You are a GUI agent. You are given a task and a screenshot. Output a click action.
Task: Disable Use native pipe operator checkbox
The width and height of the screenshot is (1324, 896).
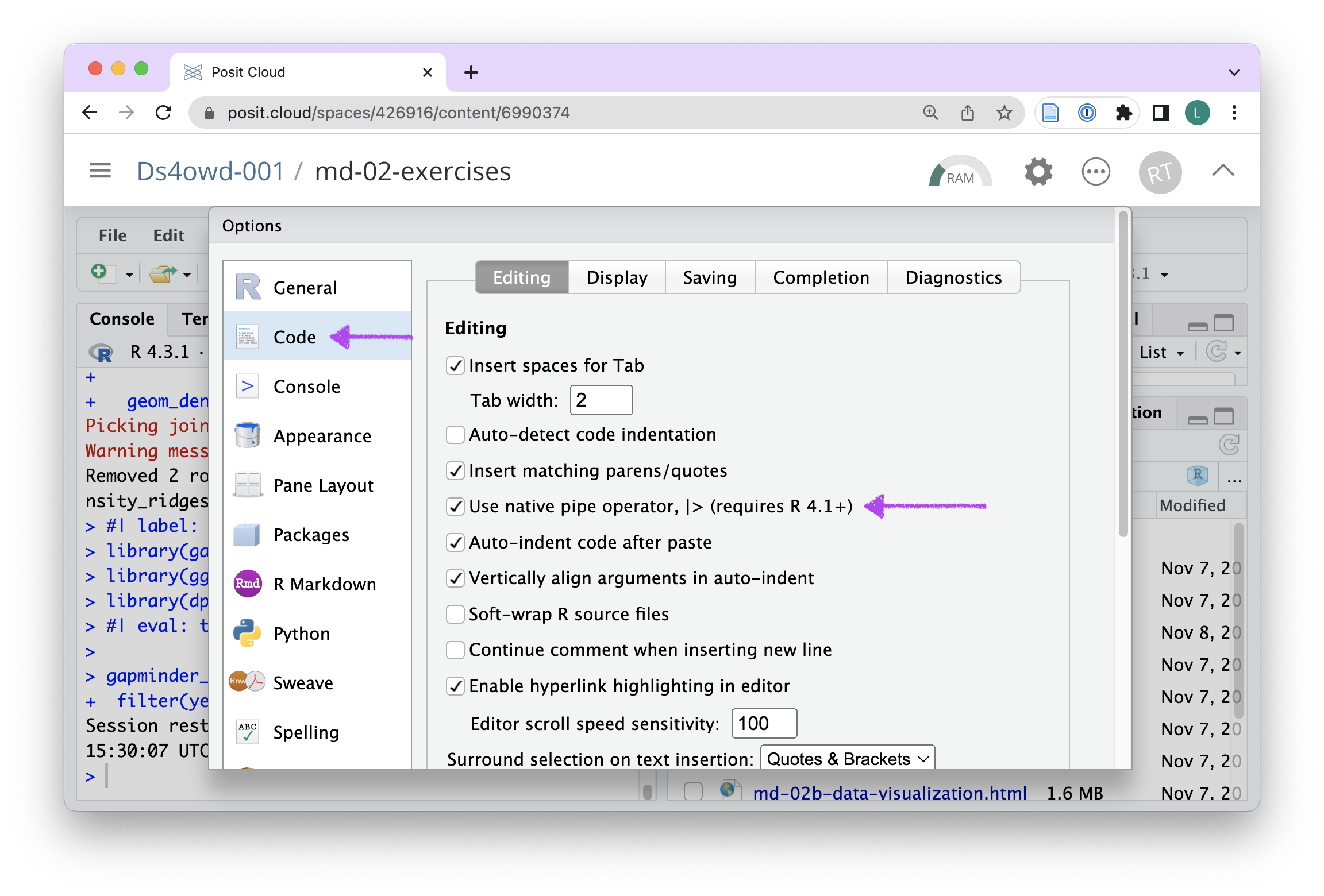click(x=456, y=507)
